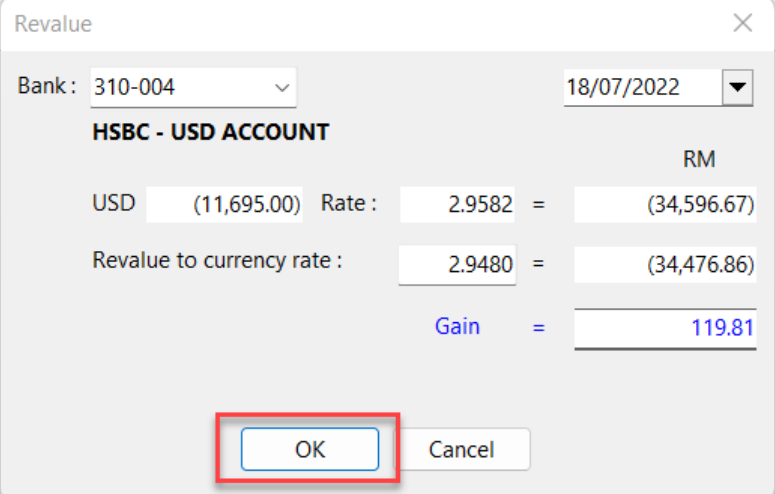Click the USD currency label
Screen dimensions: 775x494
[113, 204]
